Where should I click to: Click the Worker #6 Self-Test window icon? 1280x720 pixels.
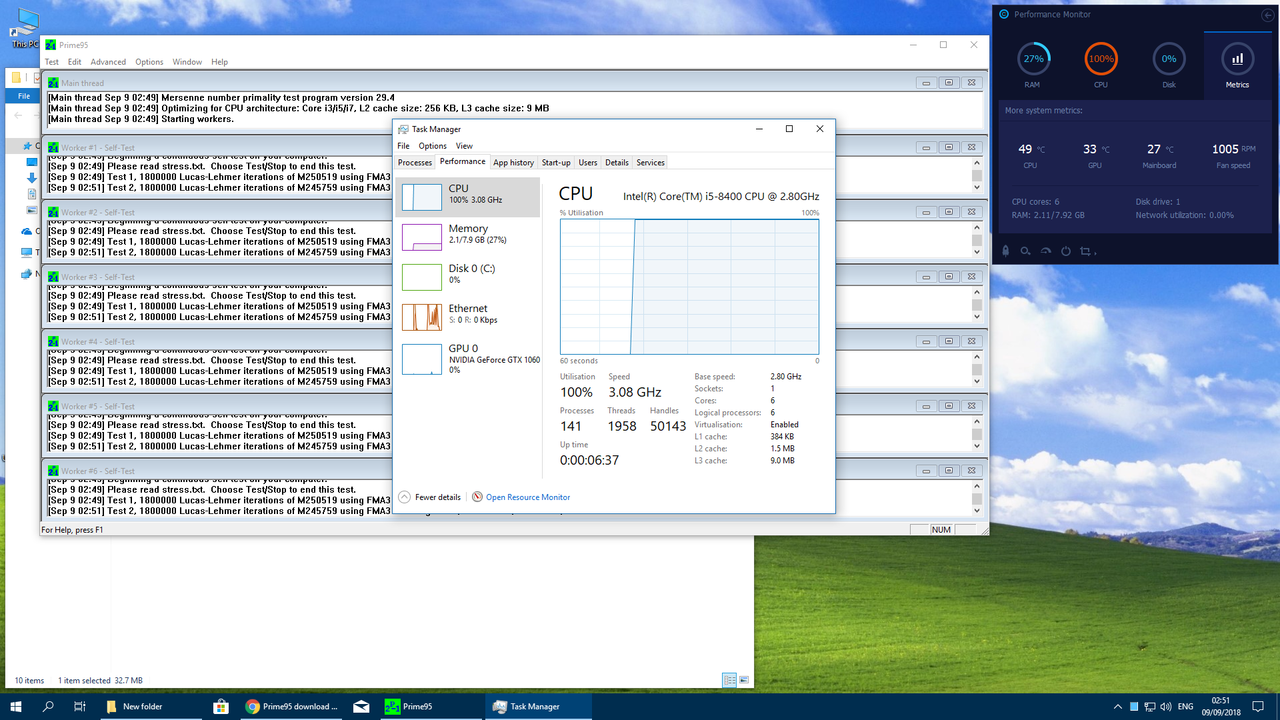53,471
